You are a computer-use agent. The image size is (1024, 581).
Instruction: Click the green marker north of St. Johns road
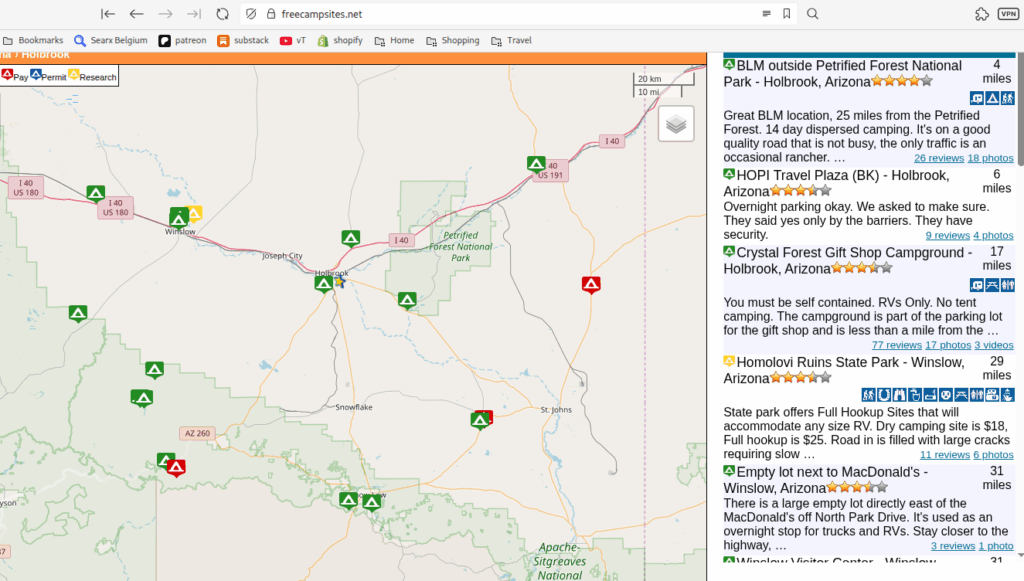tap(479, 421)
